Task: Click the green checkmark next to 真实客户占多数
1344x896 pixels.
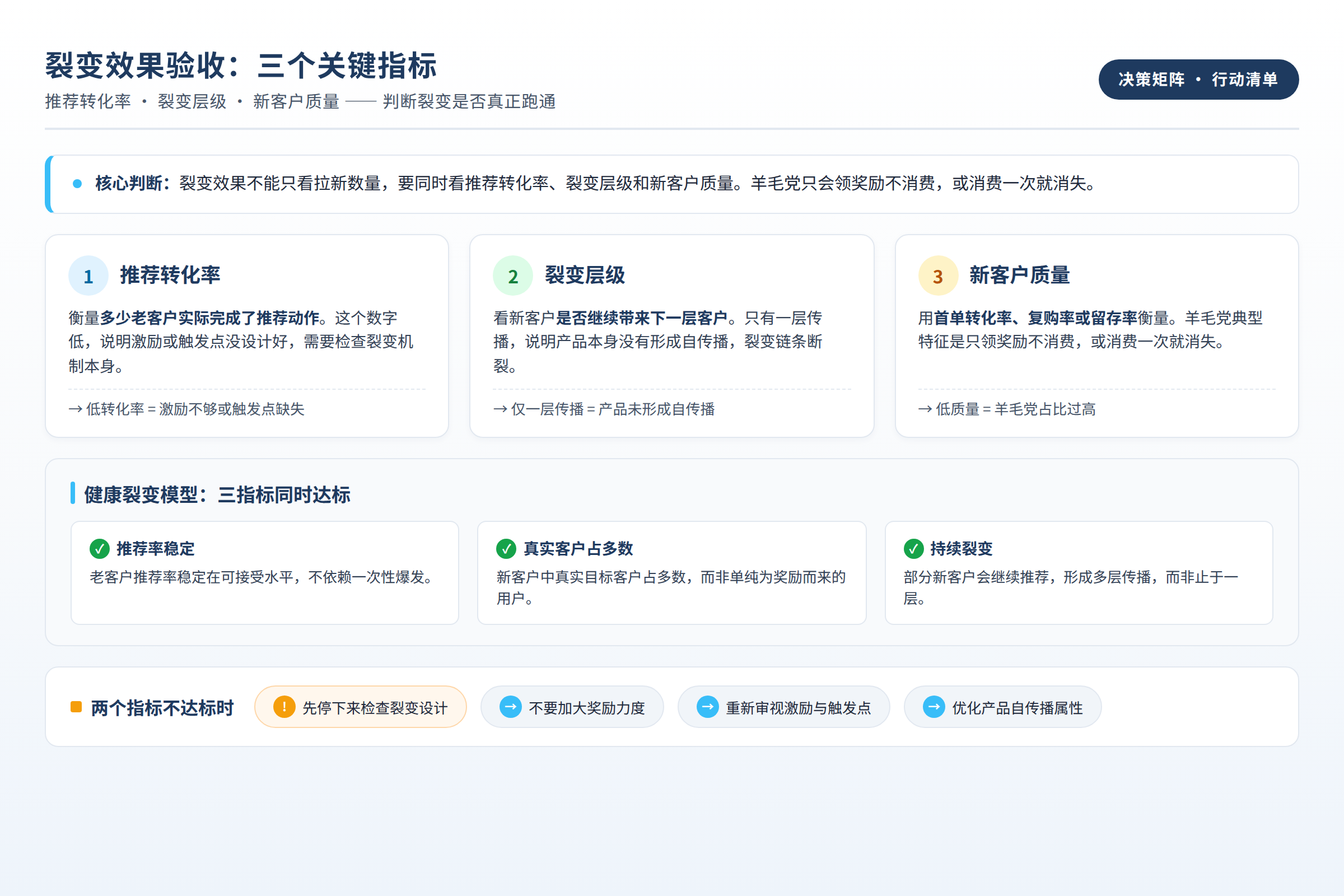Action: [x=506, y=549]
